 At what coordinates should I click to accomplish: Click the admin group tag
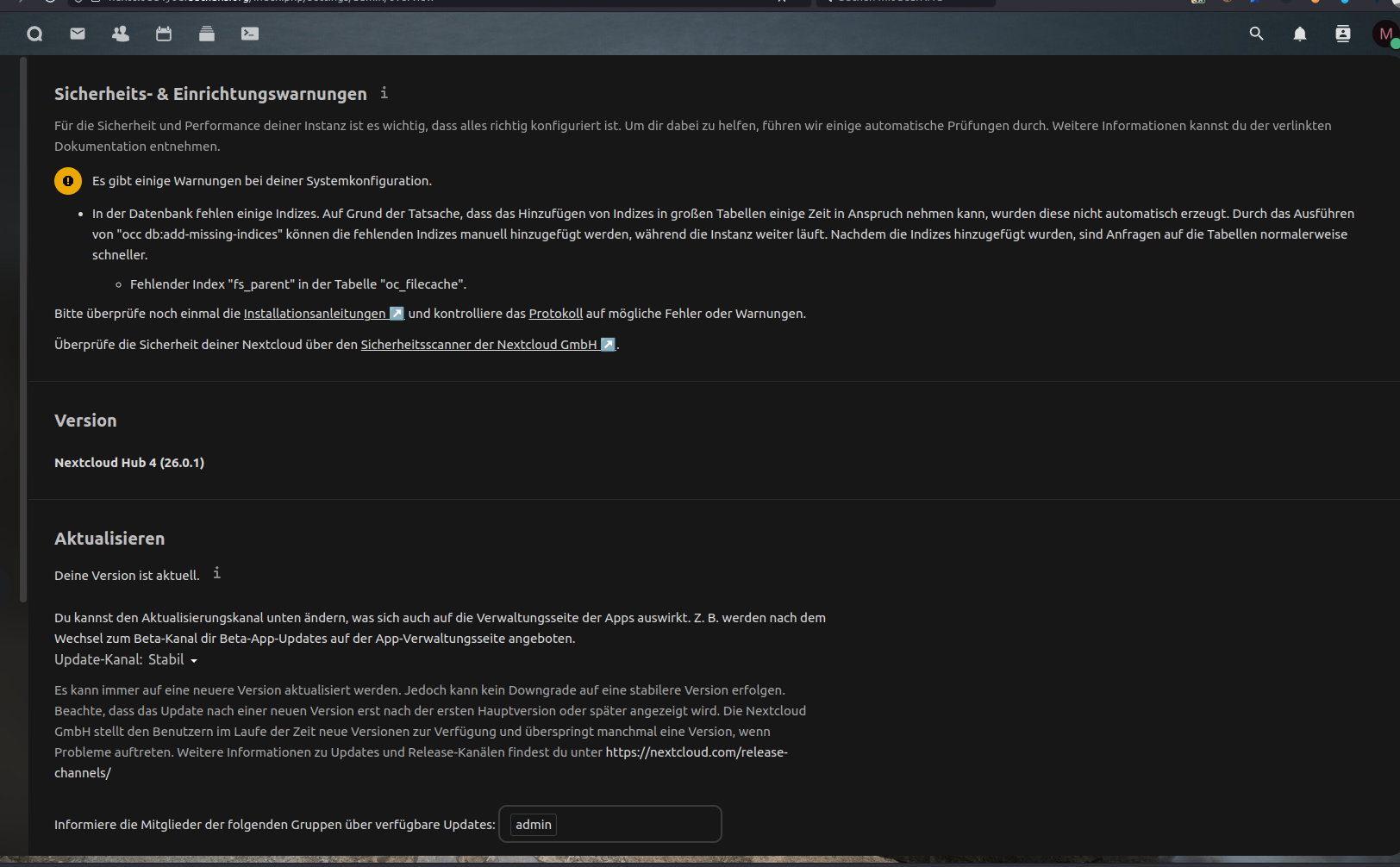tap(534, 825)
